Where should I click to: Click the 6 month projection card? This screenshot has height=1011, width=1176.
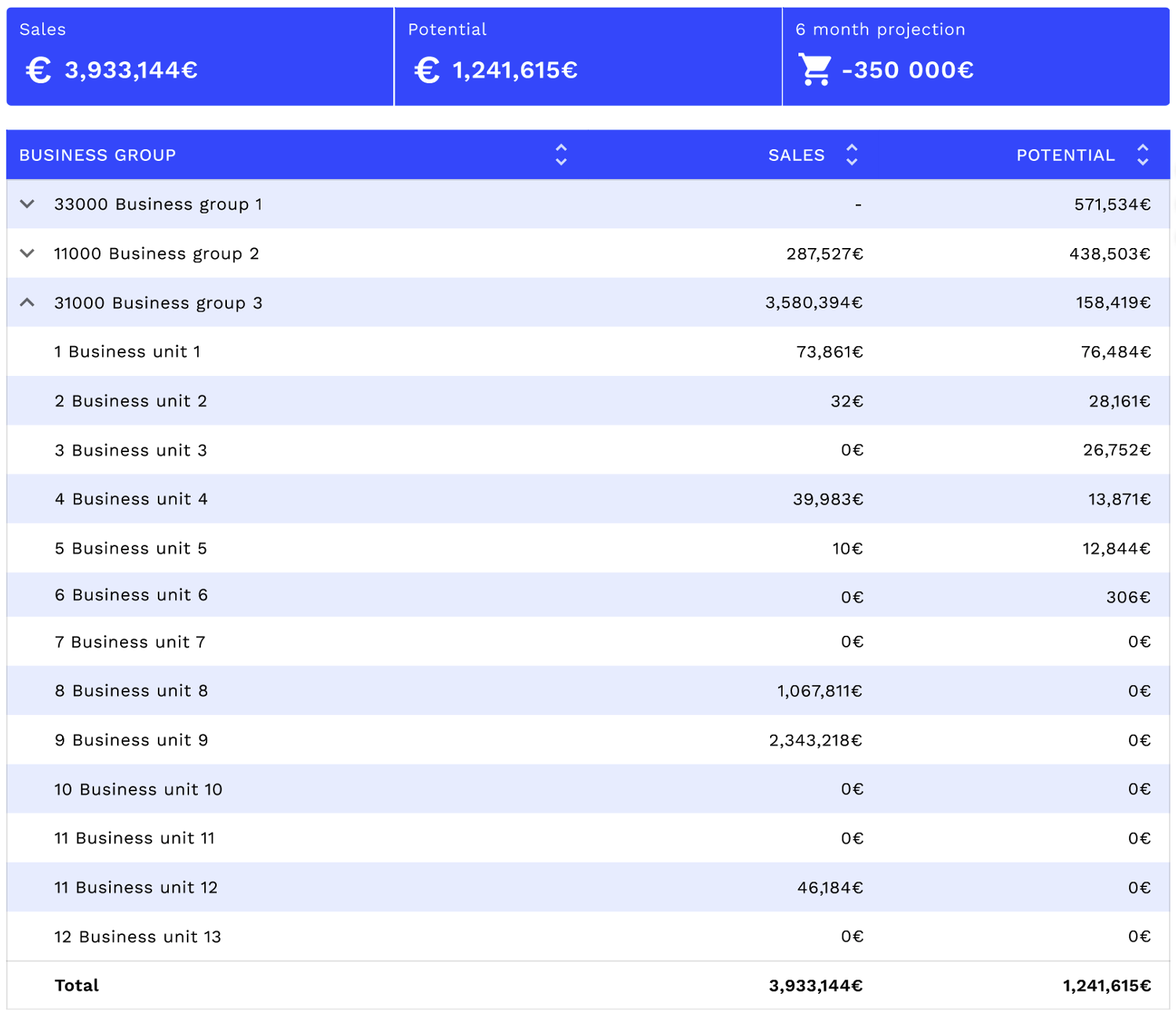tap(976, 57)
